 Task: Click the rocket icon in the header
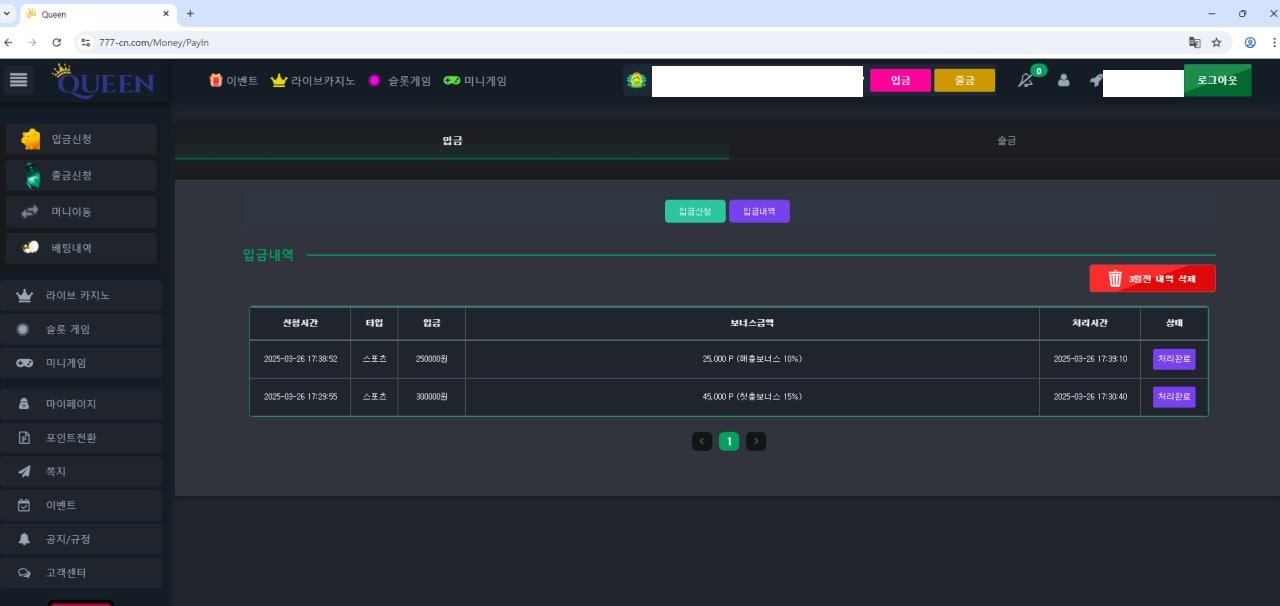tap(1095, 81)
